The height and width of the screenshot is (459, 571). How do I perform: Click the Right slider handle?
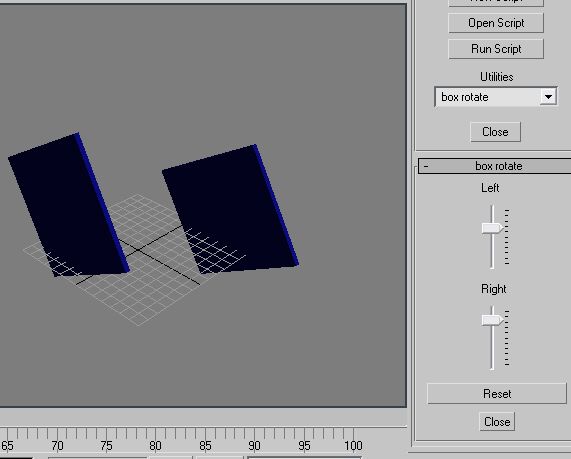pos(492,320)
